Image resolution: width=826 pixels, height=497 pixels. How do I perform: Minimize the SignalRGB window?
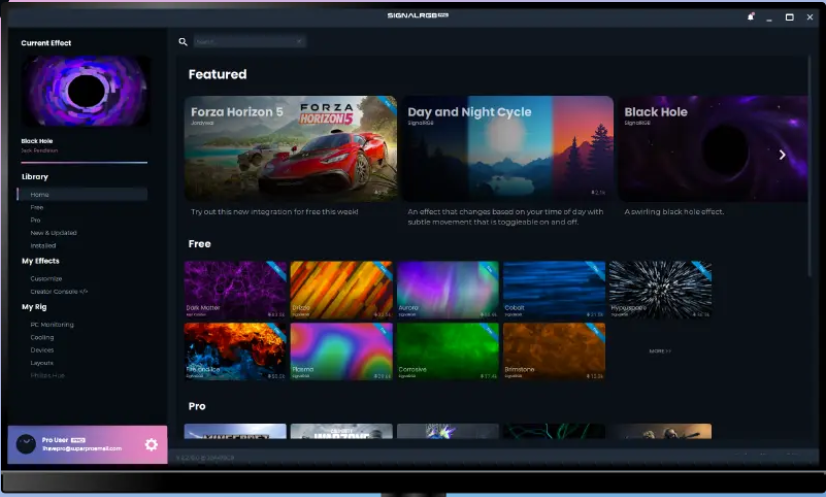click(x=769, y=18)
